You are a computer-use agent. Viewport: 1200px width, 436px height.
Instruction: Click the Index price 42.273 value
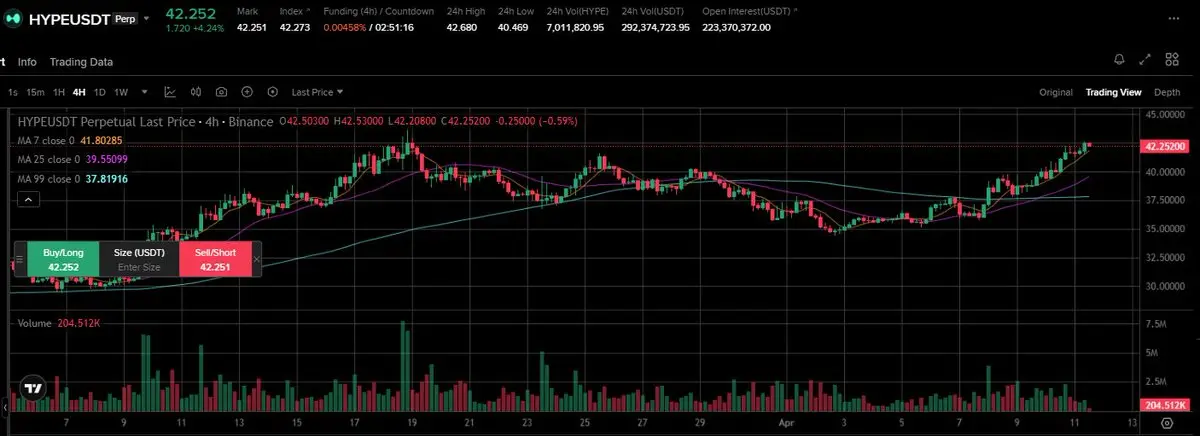pos(294,27)
